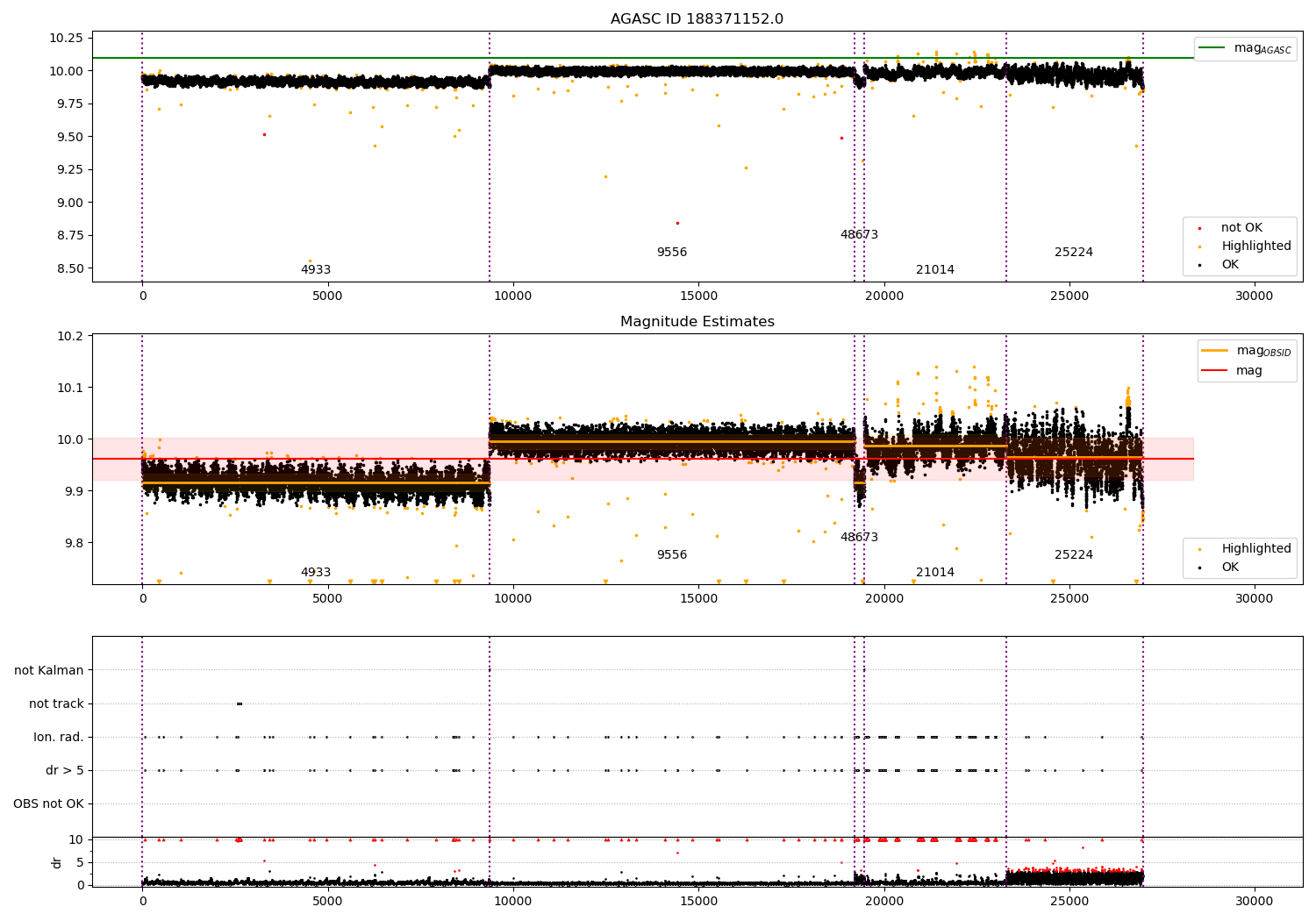
Task: Click the green line swatch in the mag AGASC legend
Action: [1212, 48]
